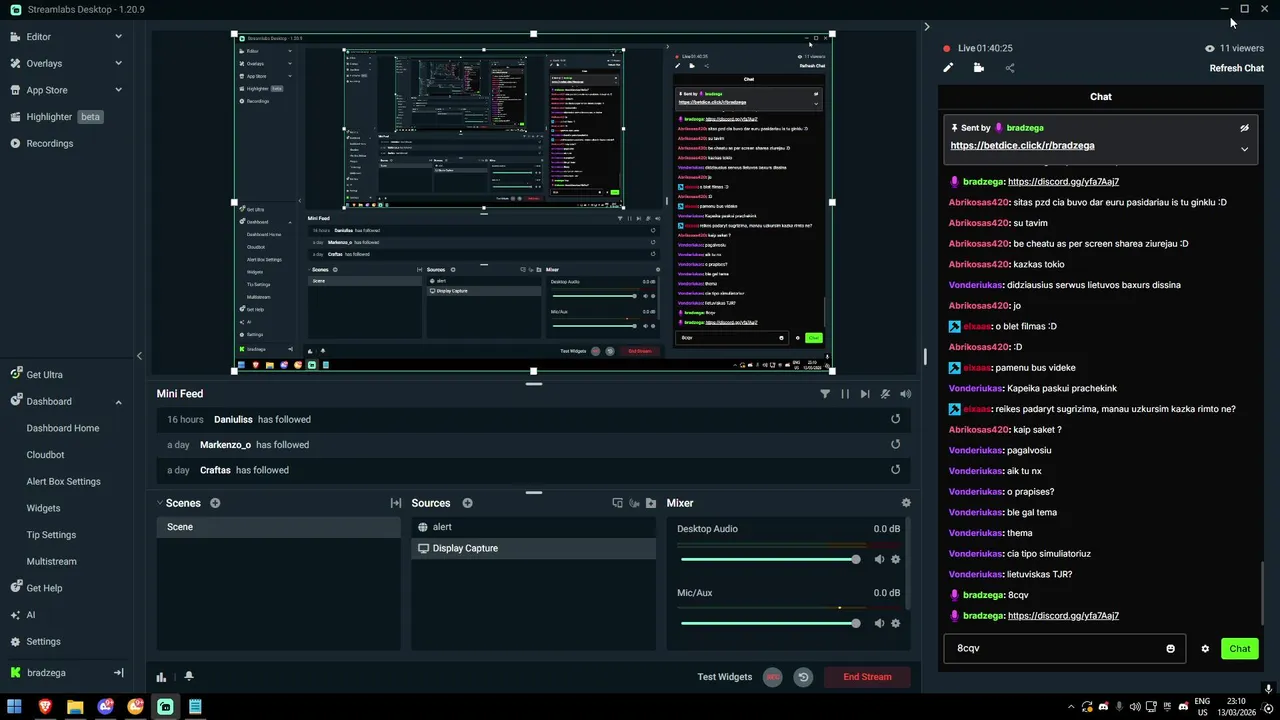
Task: Open Mixer advanced settings gear
Action: coord(906,503)
